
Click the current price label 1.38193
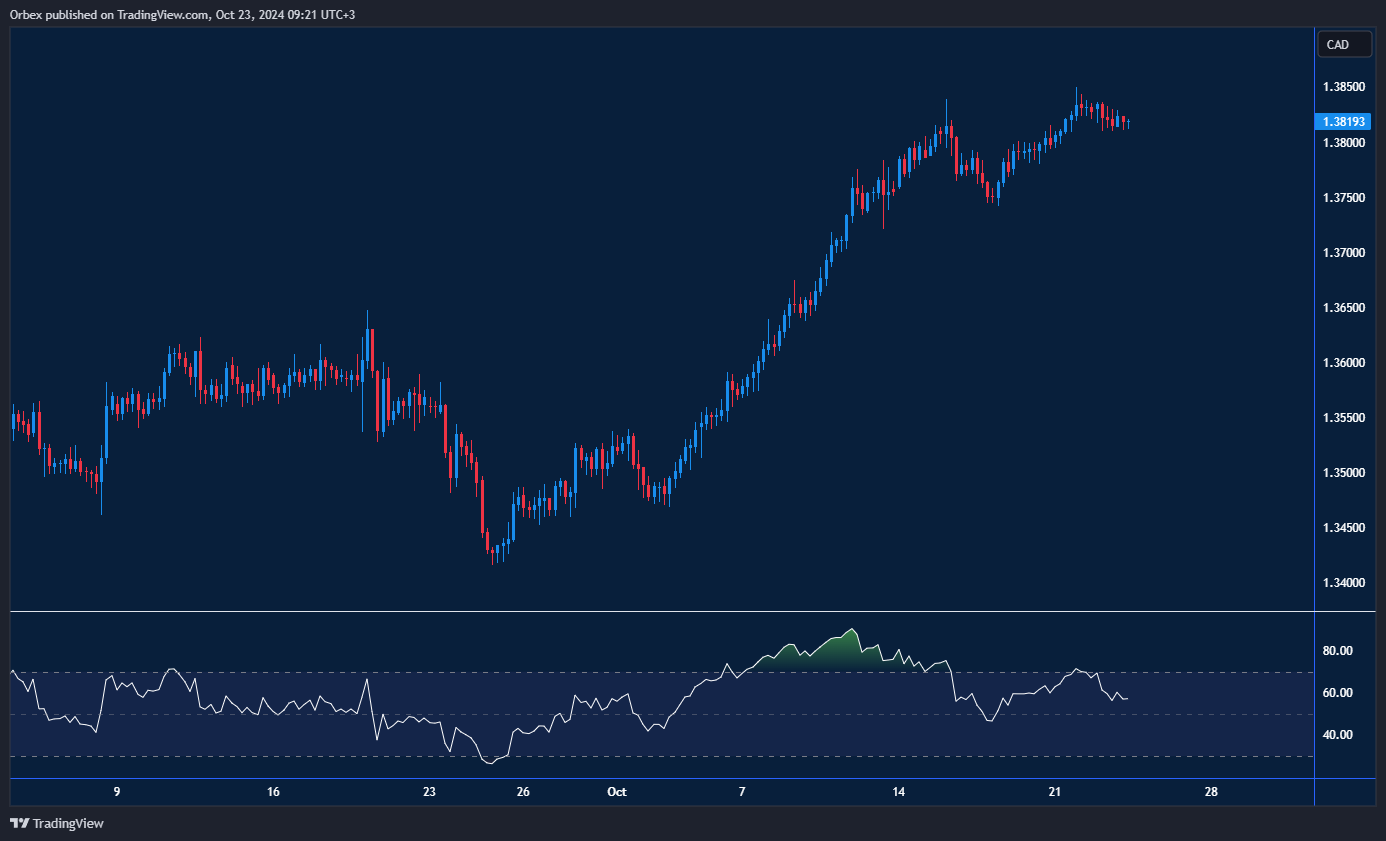coord(1344,121)
